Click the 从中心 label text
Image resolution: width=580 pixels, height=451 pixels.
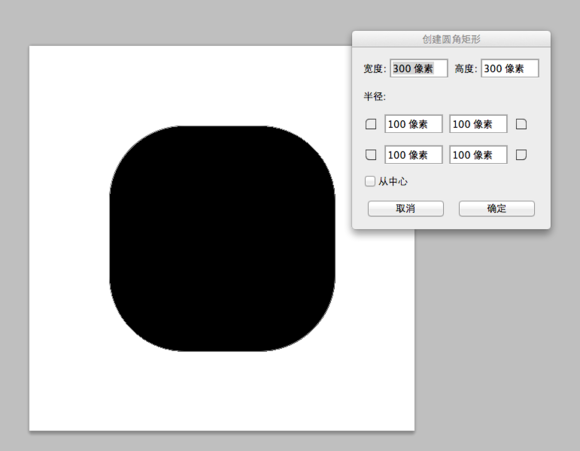393,181
